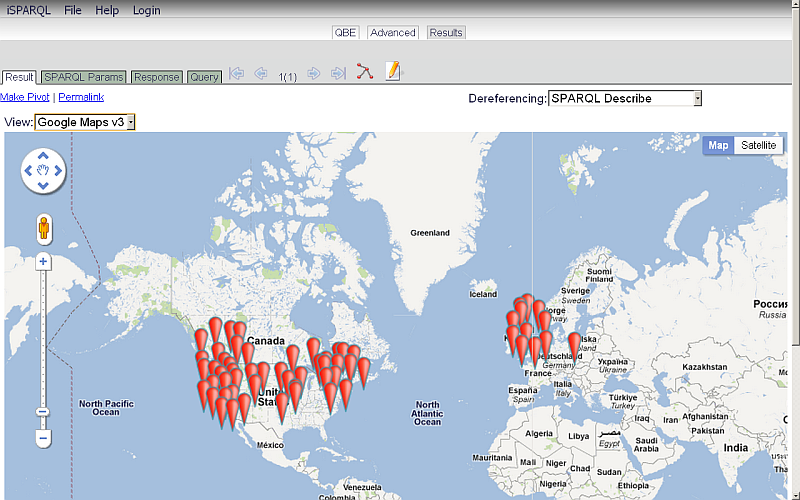Click the North Atlantic Ocean label
The image size is (800, 500).
click(427, 413)
